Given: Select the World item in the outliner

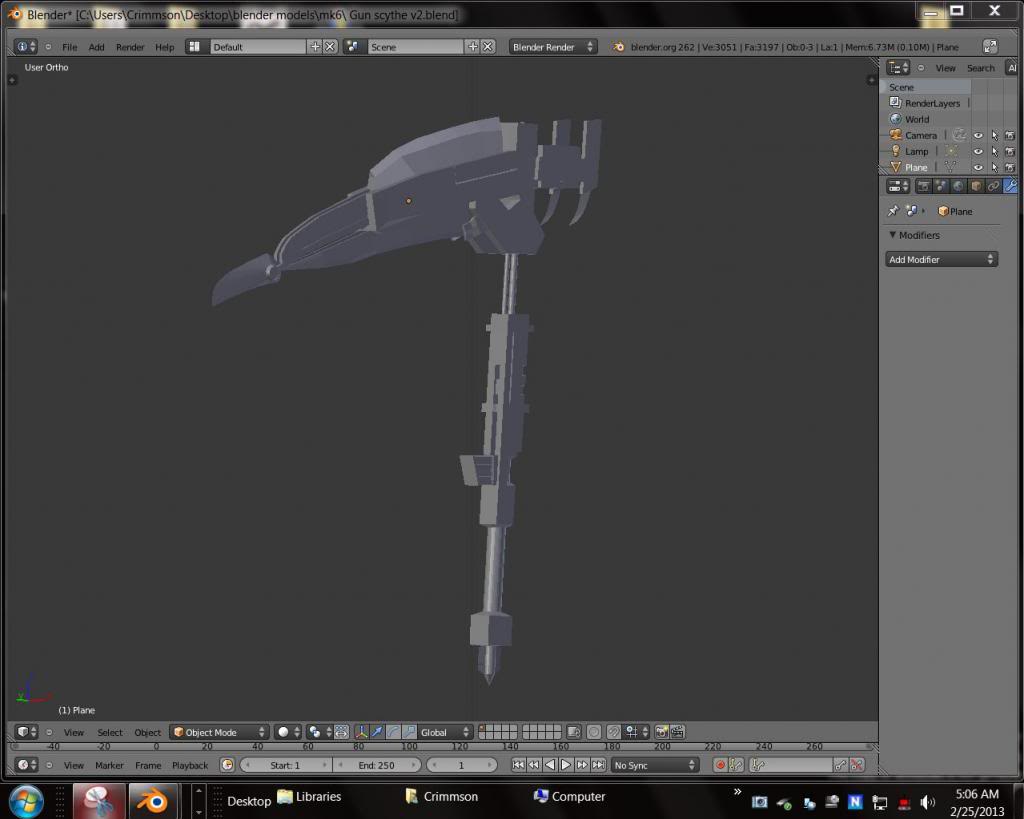Looking at the screenshot, I should (916, 119).
